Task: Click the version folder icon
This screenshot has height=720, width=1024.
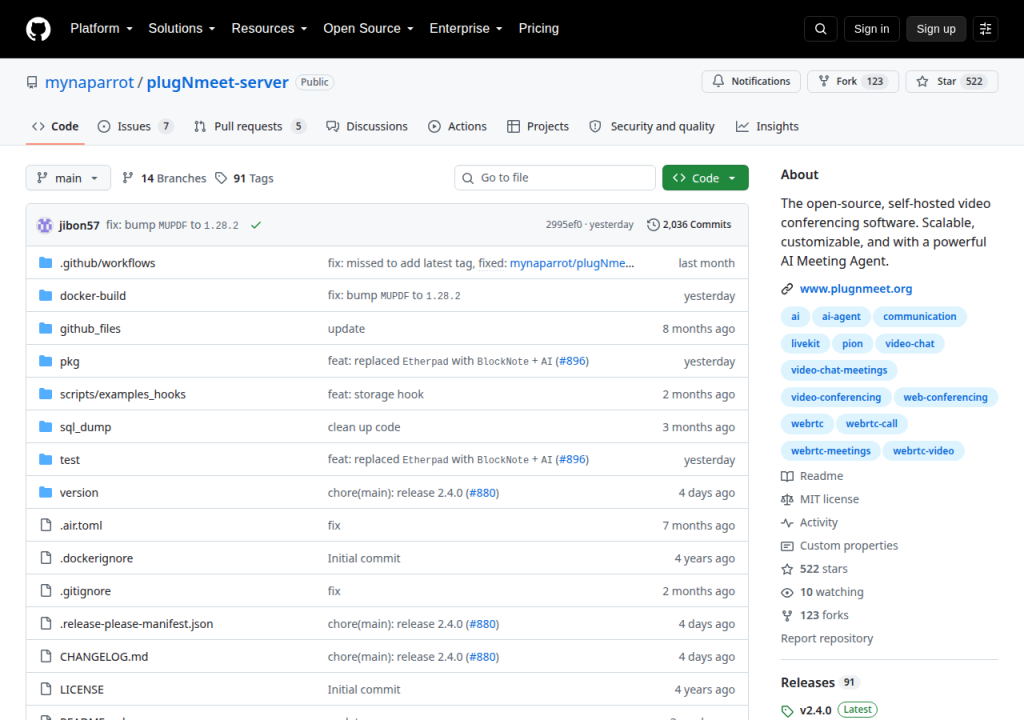Action: click(45, 492)
